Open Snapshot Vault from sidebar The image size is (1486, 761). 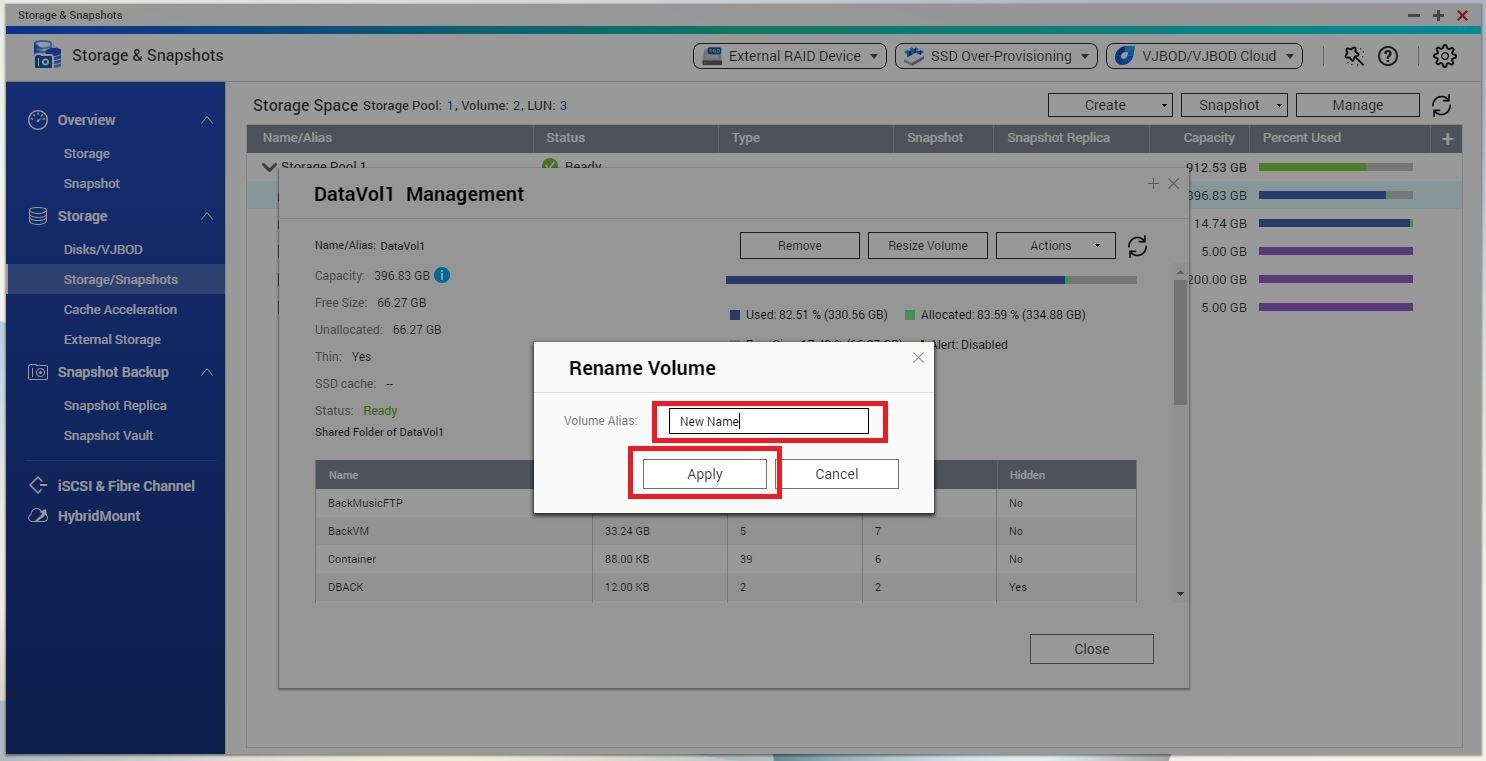tap(108, 436)
